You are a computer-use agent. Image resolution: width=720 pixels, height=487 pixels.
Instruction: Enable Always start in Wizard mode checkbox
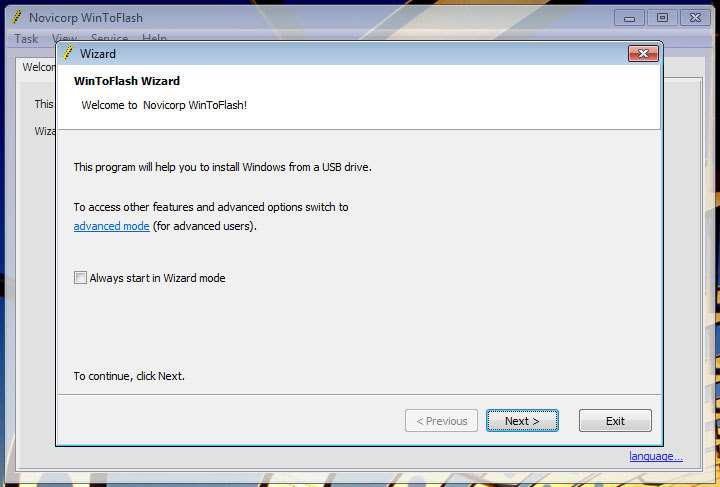[80, 278]
